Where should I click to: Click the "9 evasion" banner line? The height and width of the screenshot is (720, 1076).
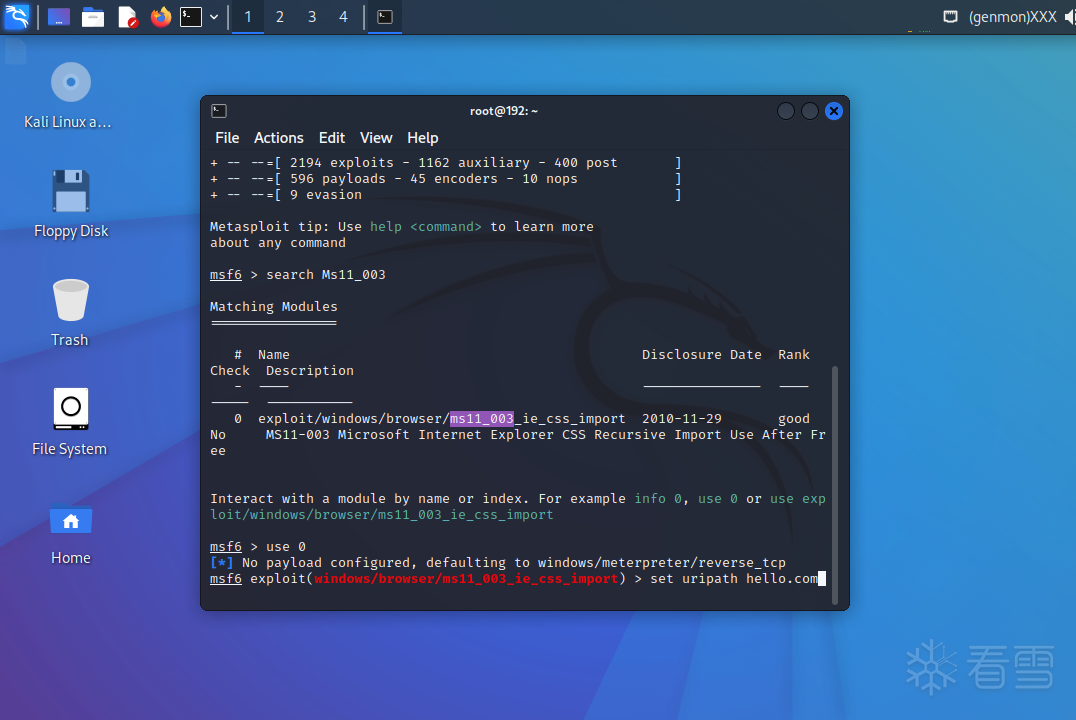point(445,195)
